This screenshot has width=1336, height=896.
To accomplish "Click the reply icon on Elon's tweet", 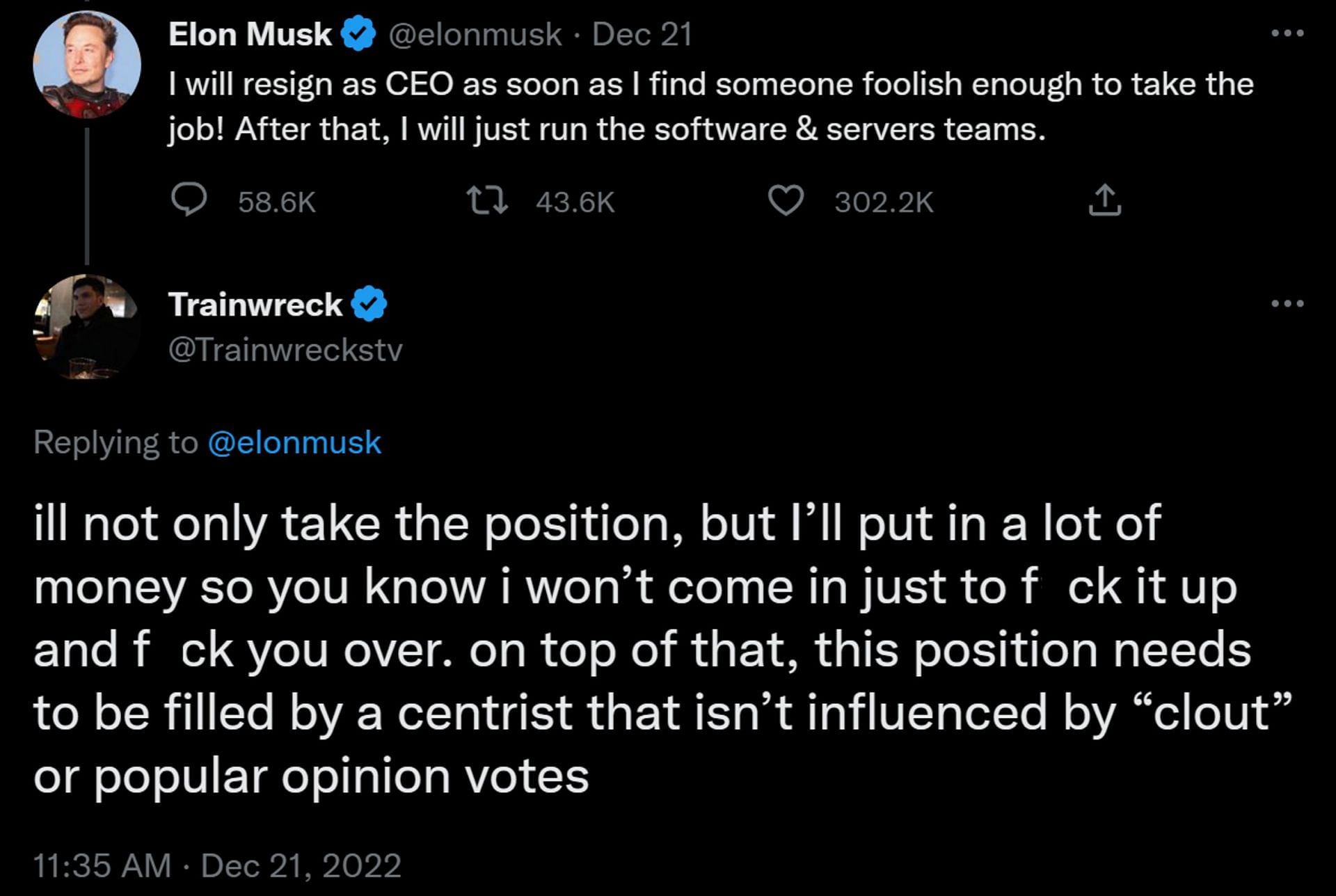I will pos(189,202).
